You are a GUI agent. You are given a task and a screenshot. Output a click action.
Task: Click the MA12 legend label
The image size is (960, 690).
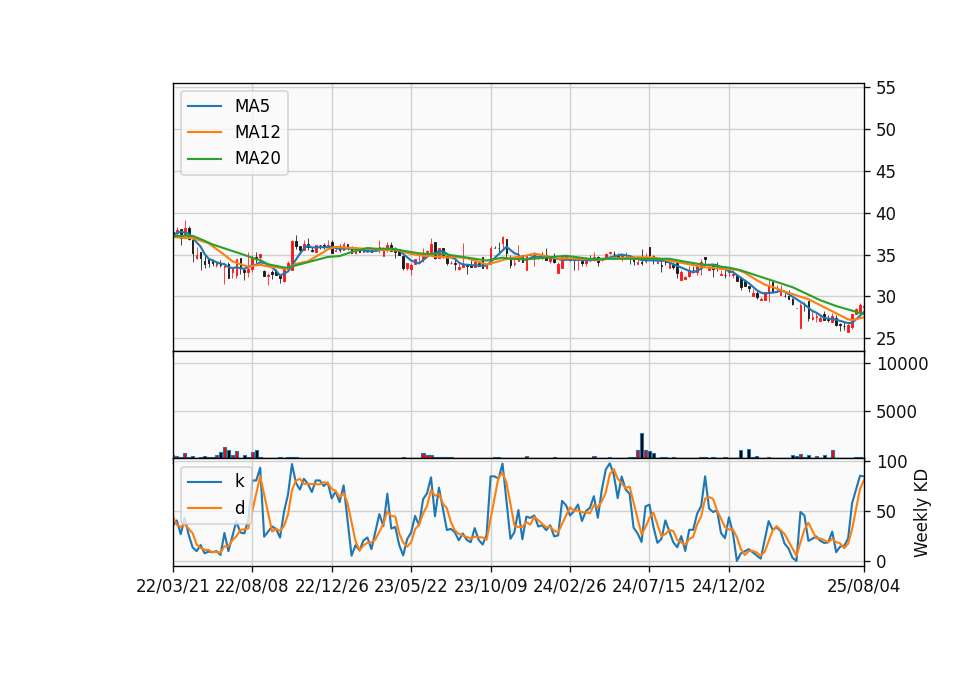(257, 132)
